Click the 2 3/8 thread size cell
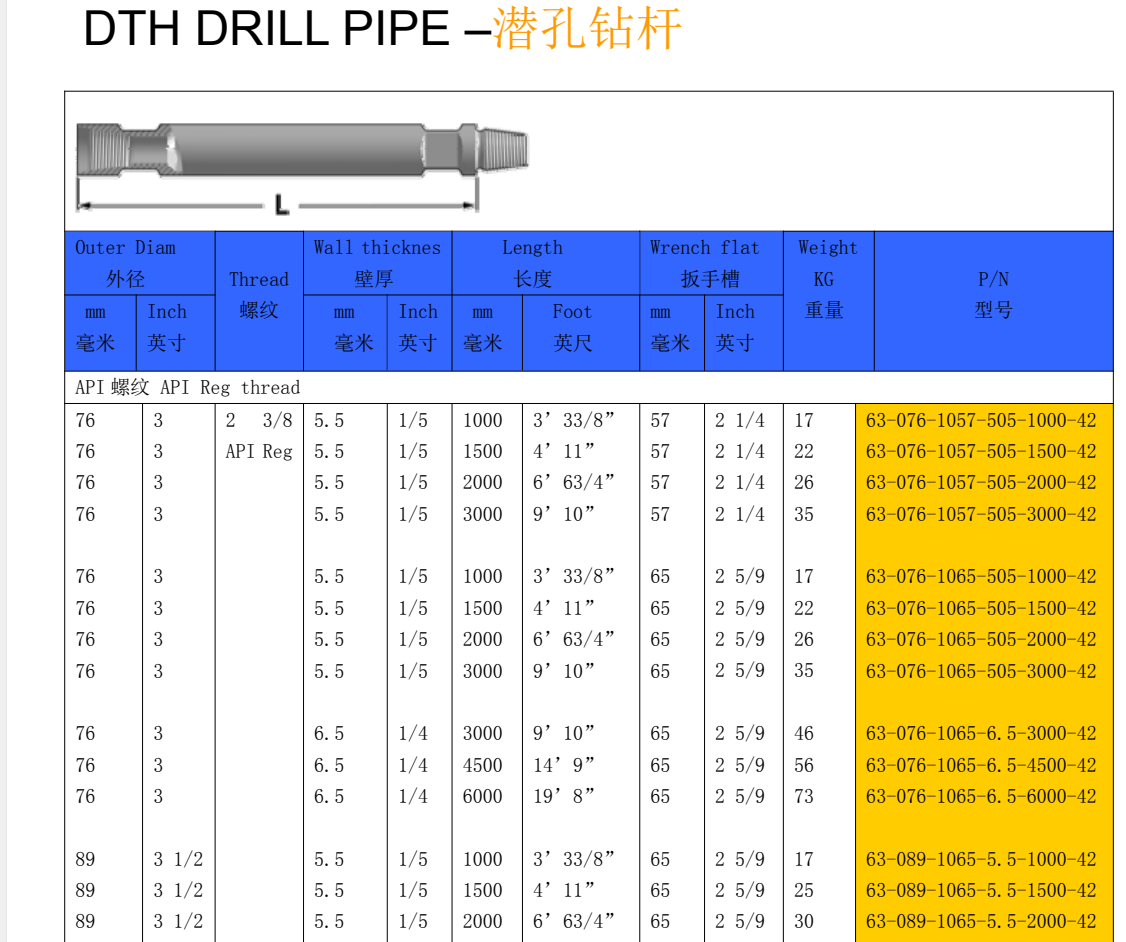This screenshot has height=942, width=1126. (x=259, y=421)
